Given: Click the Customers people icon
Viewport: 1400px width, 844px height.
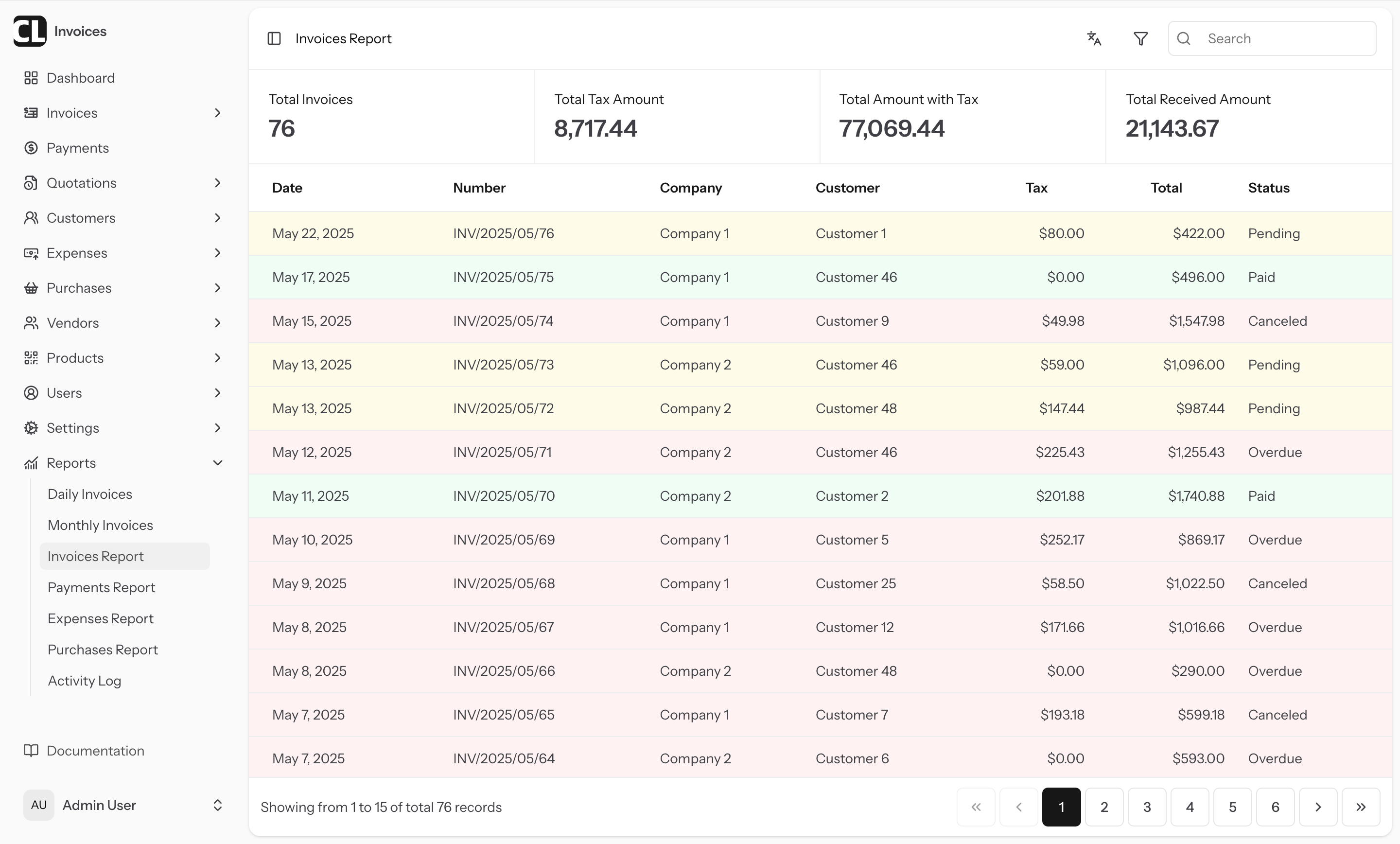Looking at the screenshot, I should 31,218.
